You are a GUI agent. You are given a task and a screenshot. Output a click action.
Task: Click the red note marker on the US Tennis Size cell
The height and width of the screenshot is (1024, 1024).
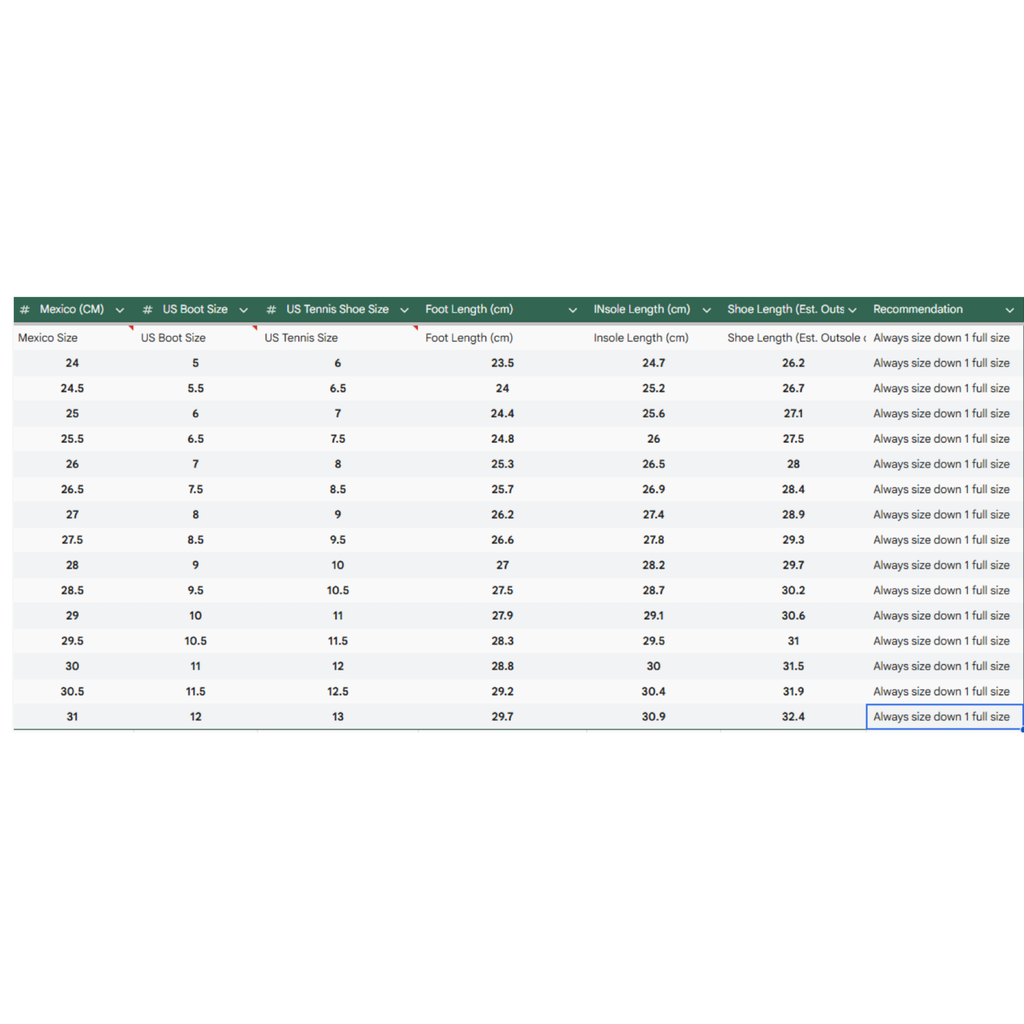tap(415, 328)
